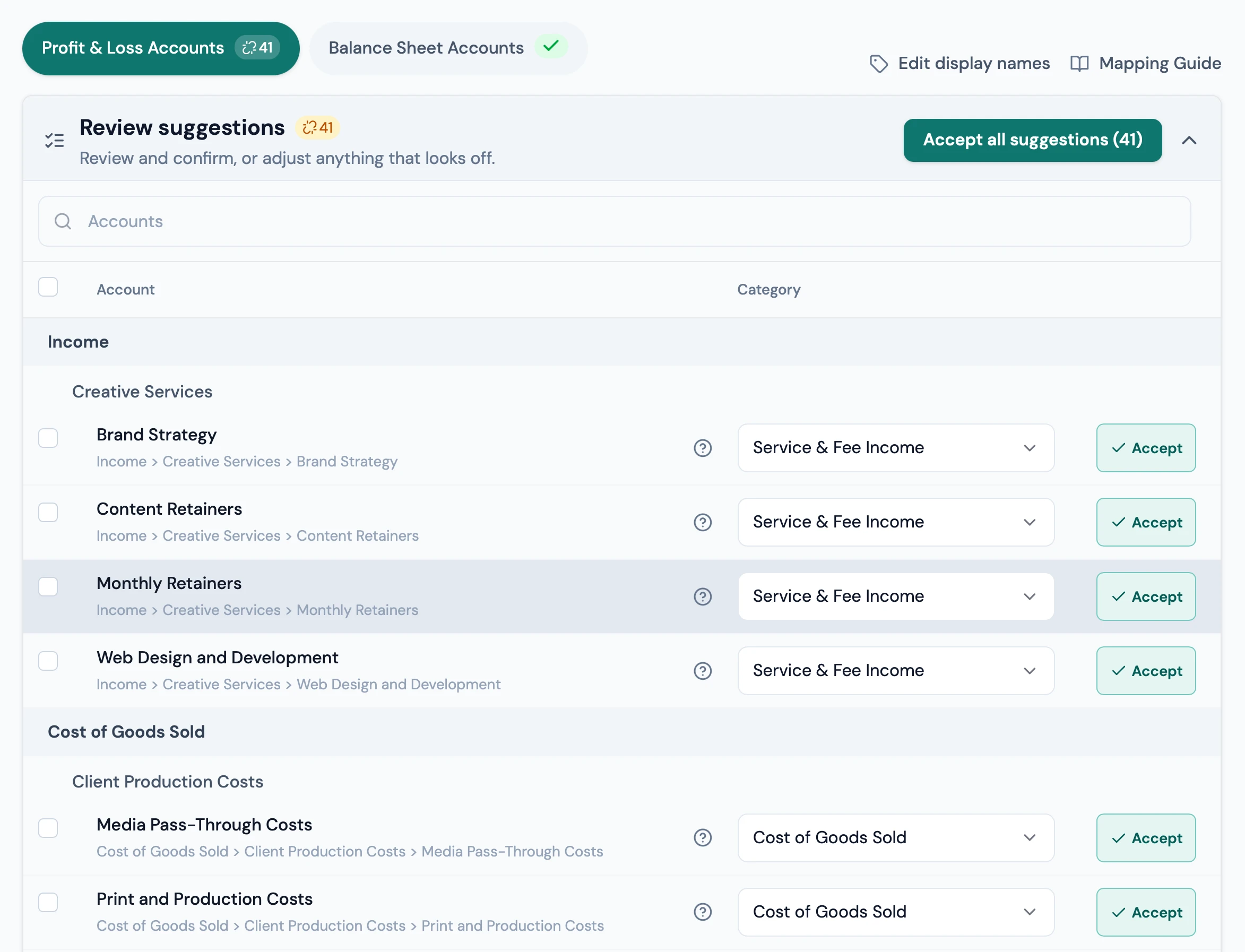The image size is (1245, 952).
Task: Show help for Media Pass-Through Costs
Action: [x=702, y=837]
